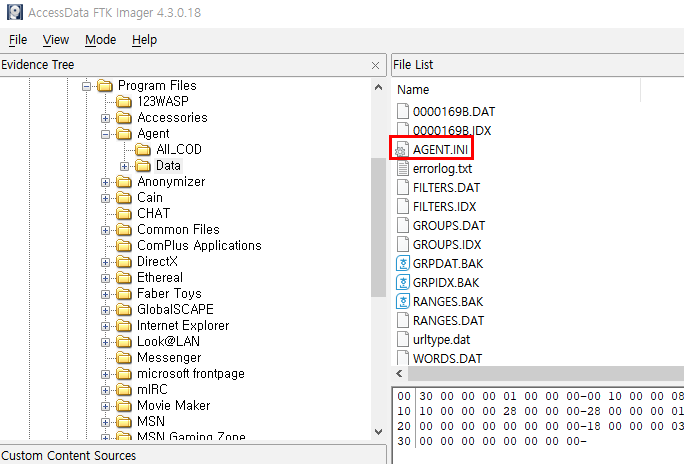Click the Messenger folder icon
The height and width of the screenshot is (464, 684).
[124, 358]
